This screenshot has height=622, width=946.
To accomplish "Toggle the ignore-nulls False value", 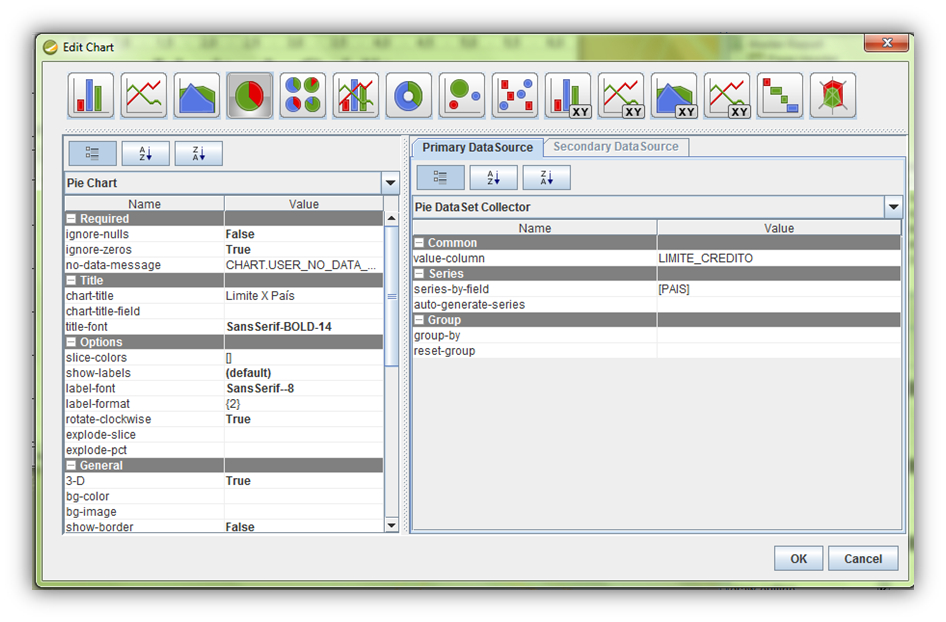I will click(303, 234).
